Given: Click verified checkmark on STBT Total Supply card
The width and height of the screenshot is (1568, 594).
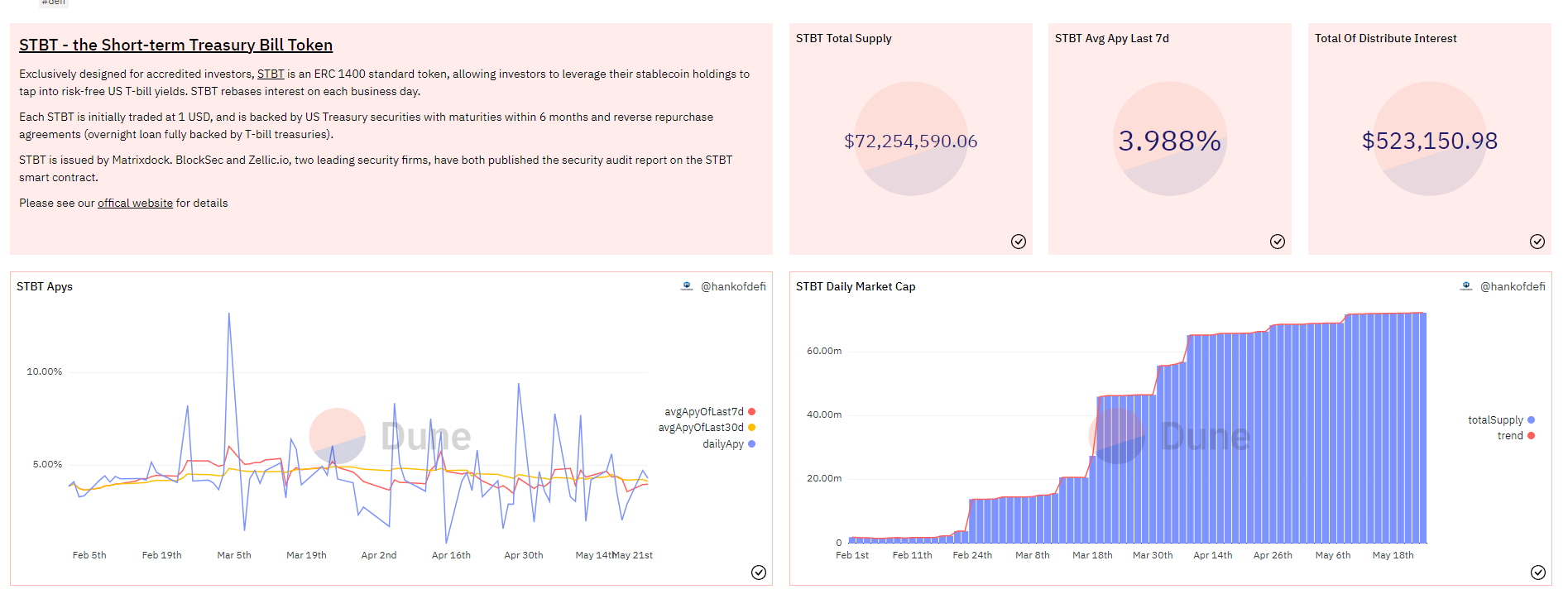Looking at the screenshot, I should [x=1019, y=242].
